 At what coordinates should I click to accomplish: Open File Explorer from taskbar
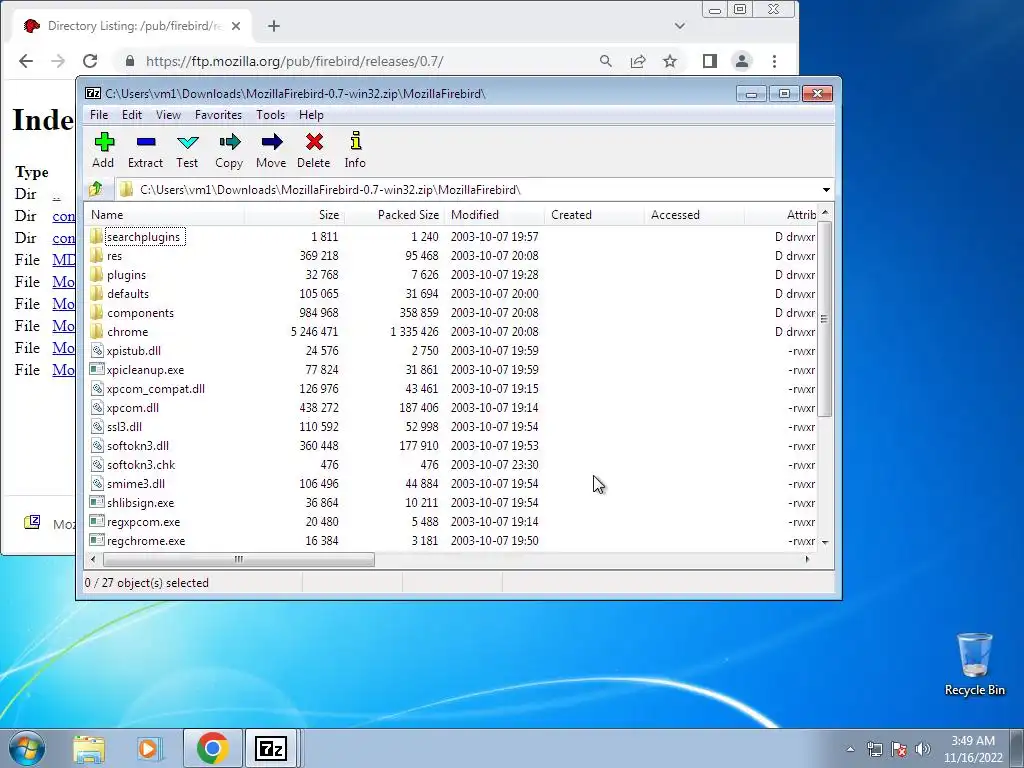click(89, 749)
